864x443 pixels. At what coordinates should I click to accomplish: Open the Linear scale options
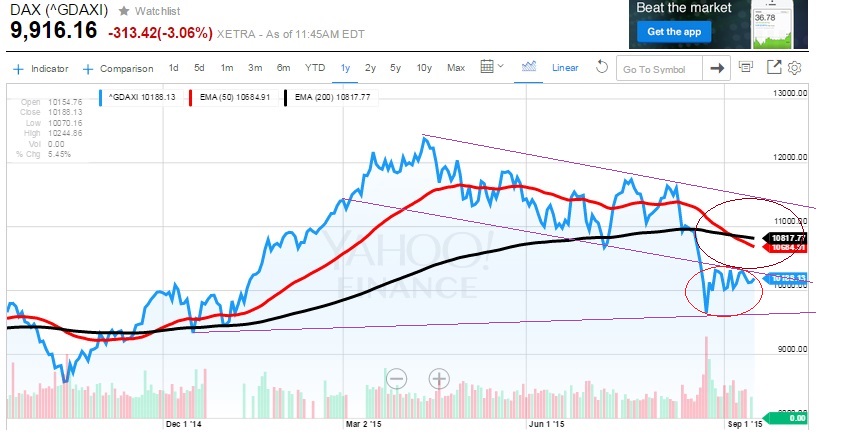click(565, 68)
